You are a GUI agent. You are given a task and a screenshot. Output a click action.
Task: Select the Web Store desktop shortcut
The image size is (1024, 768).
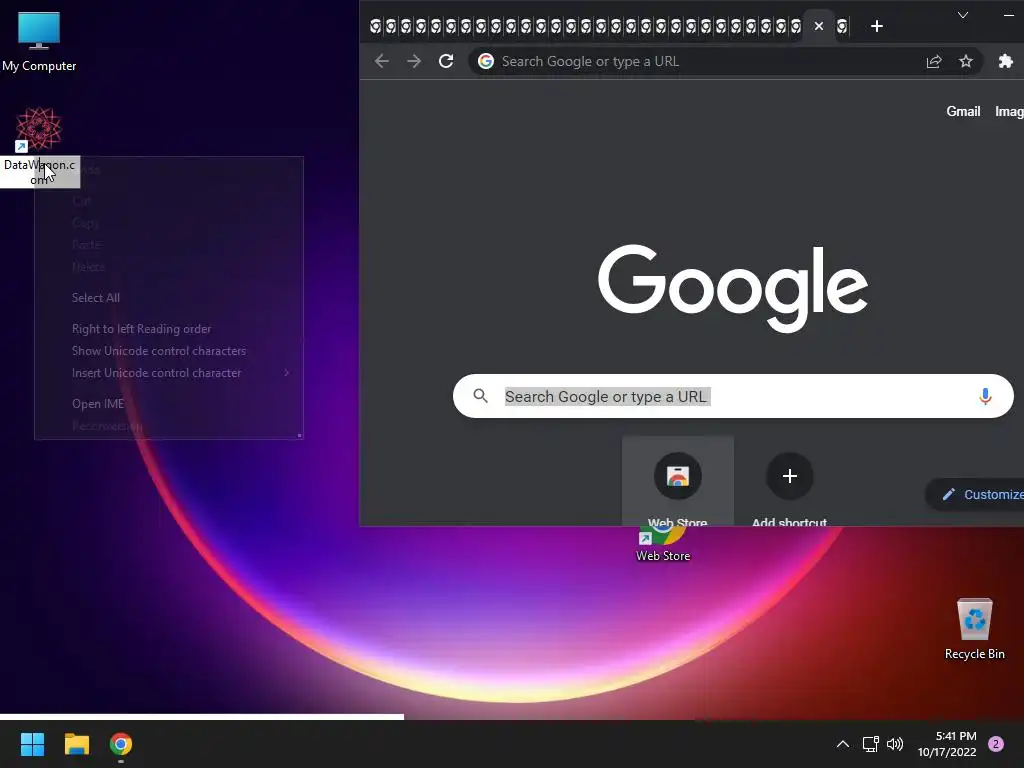coord(663,546)
